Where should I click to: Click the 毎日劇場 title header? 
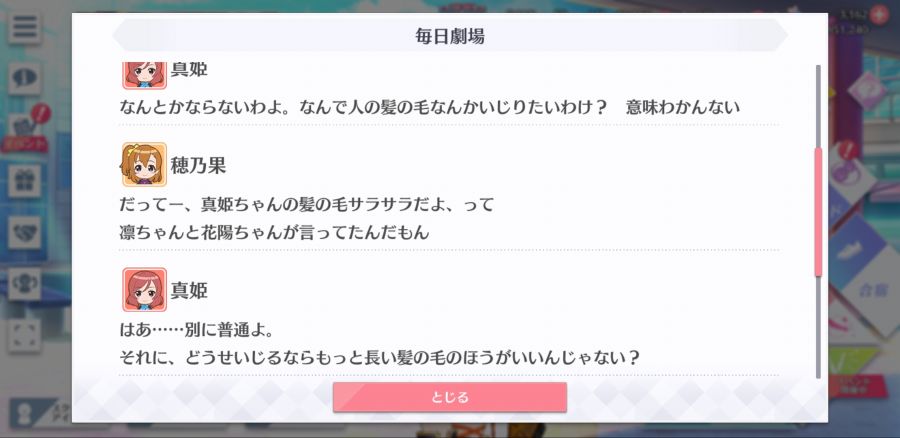(449, 36)
